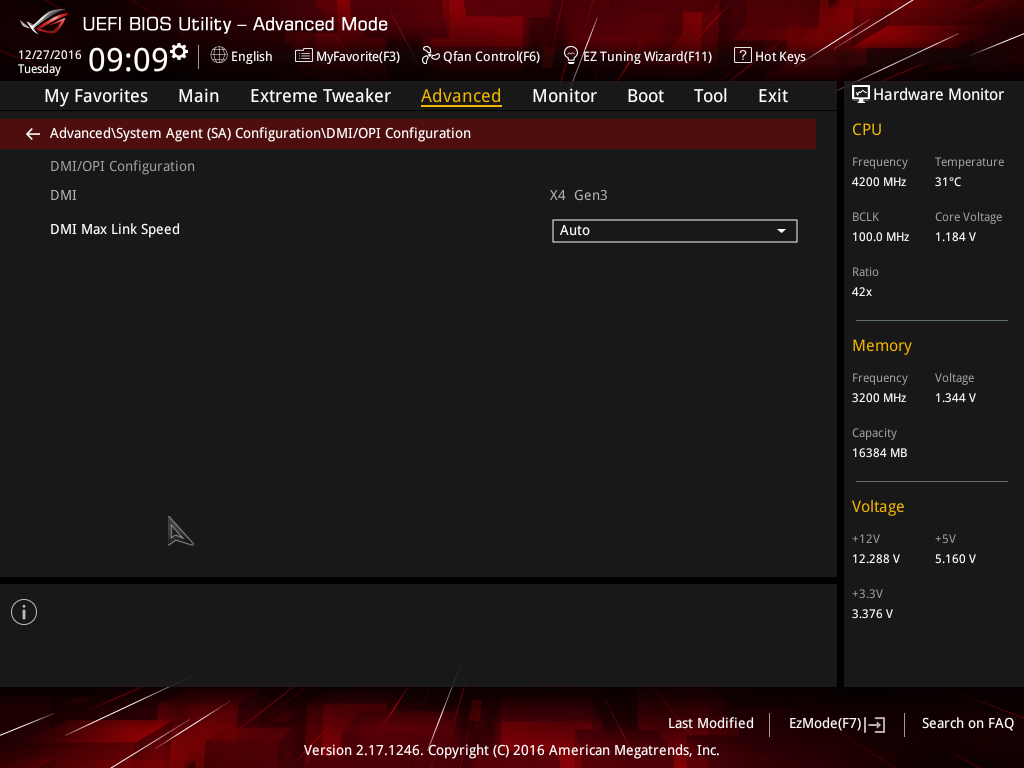Click the DMI row label
This screenshot has width=1024, height=768.
[x=63, y=195]
